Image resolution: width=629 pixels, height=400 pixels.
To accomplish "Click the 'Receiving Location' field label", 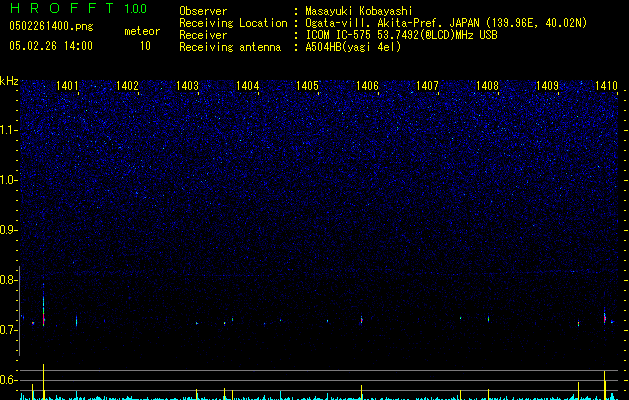I will [x=233, y=23].
